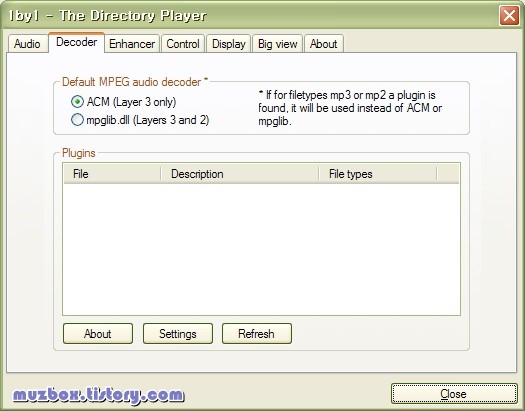525x411 pixels.
Task: Go to the Control tab
Action: pyautogui.click(x=183, y=44)
